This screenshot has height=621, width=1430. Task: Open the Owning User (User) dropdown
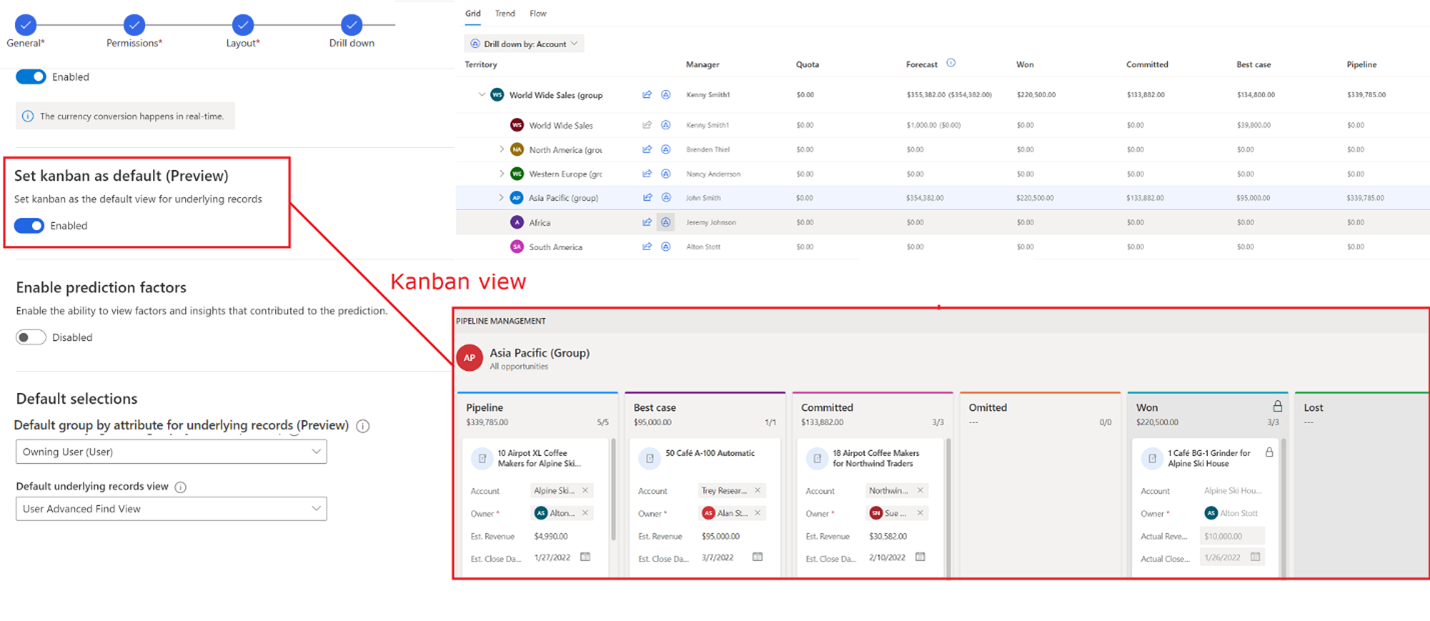click(x=170, y=451)
